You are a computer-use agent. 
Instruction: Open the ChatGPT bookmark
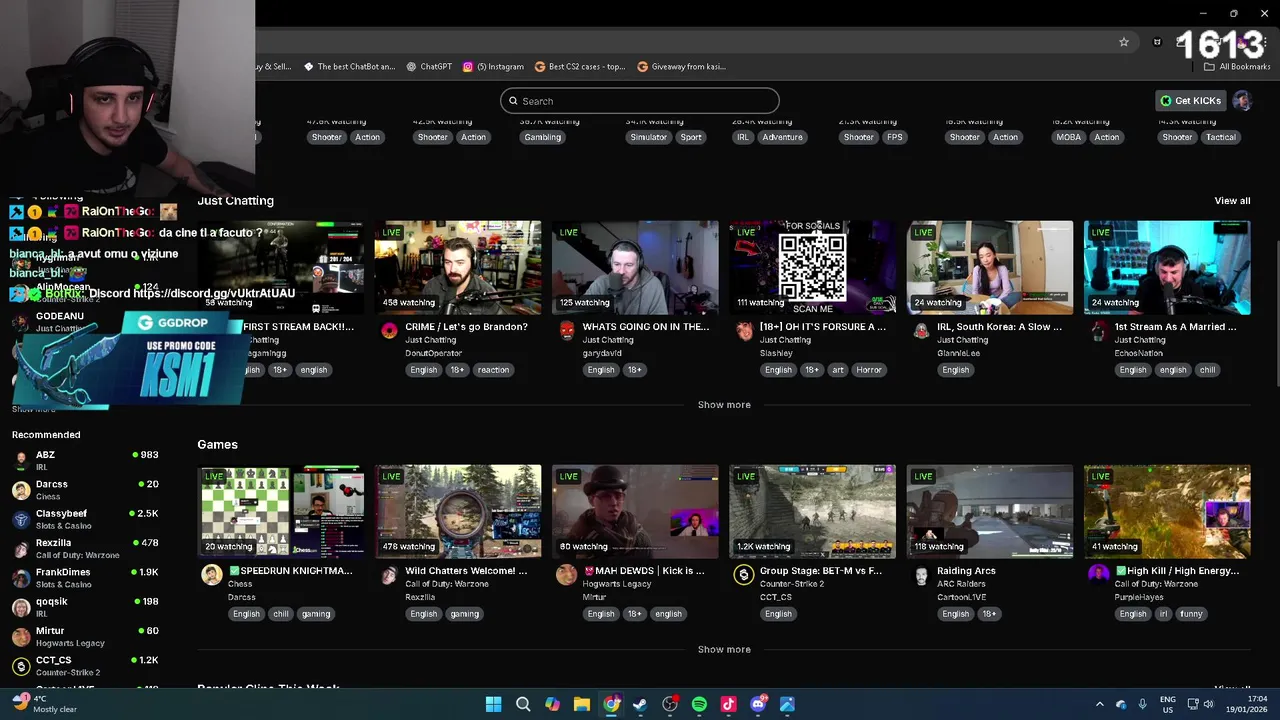(429, 67)
